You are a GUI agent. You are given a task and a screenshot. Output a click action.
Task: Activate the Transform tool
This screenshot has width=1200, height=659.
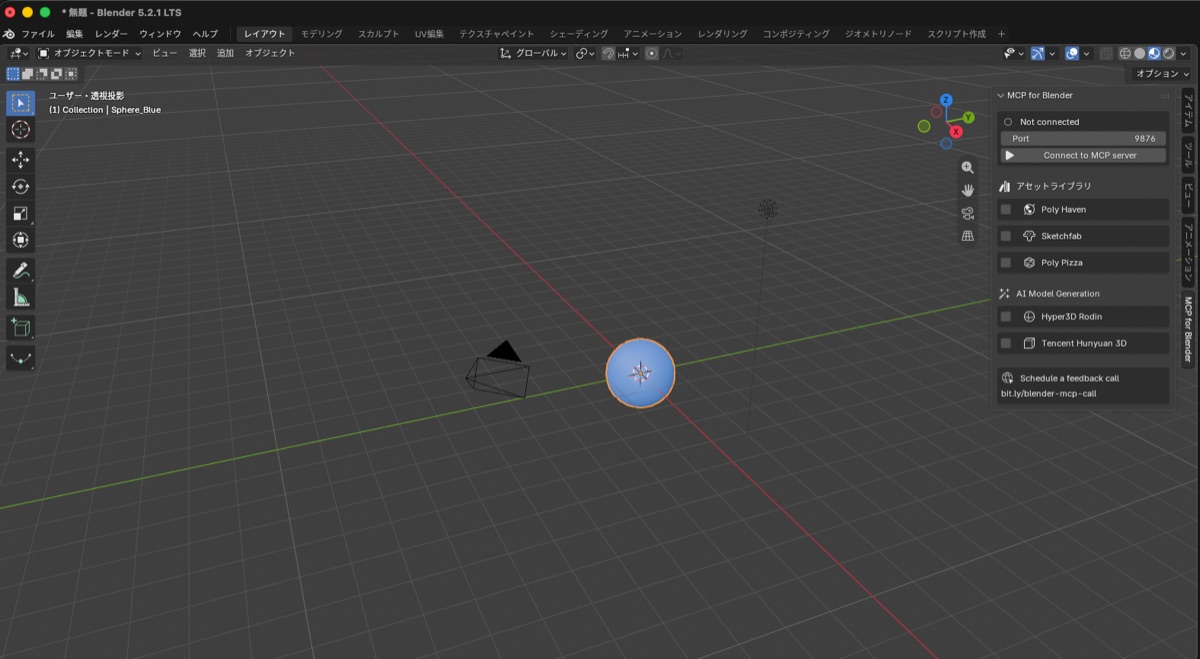20,240
